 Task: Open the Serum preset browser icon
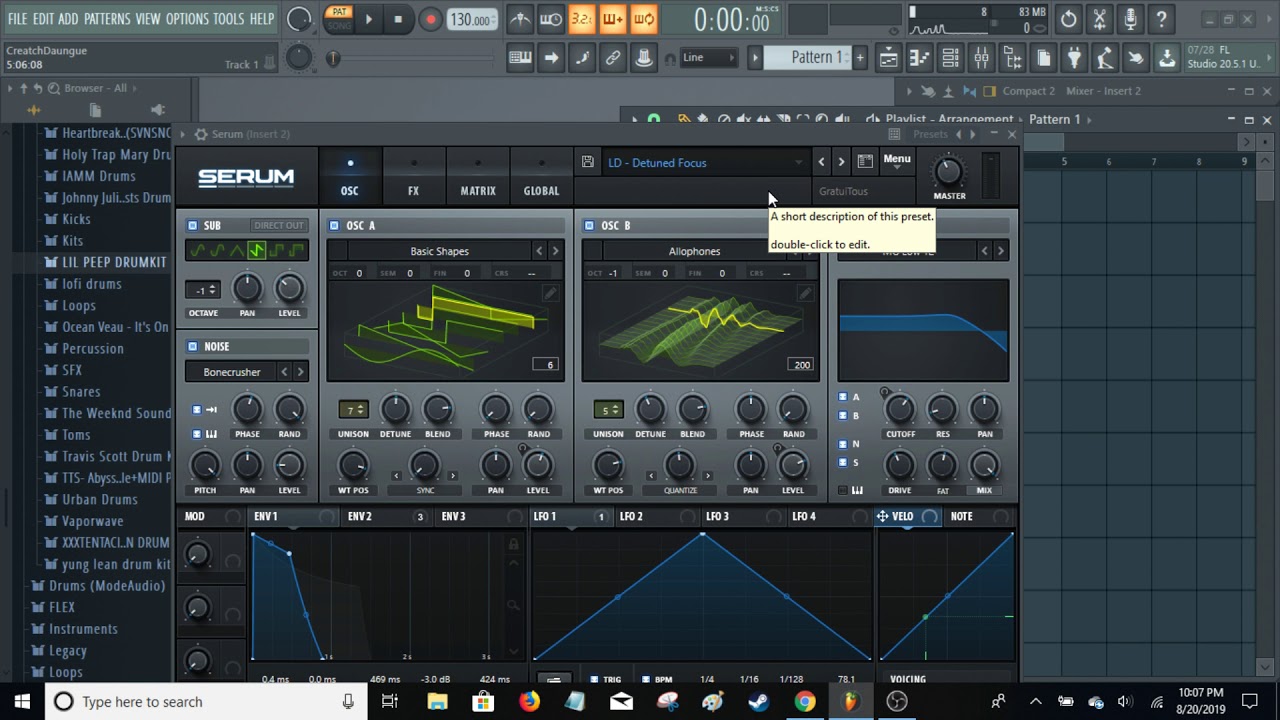(865, 161)
